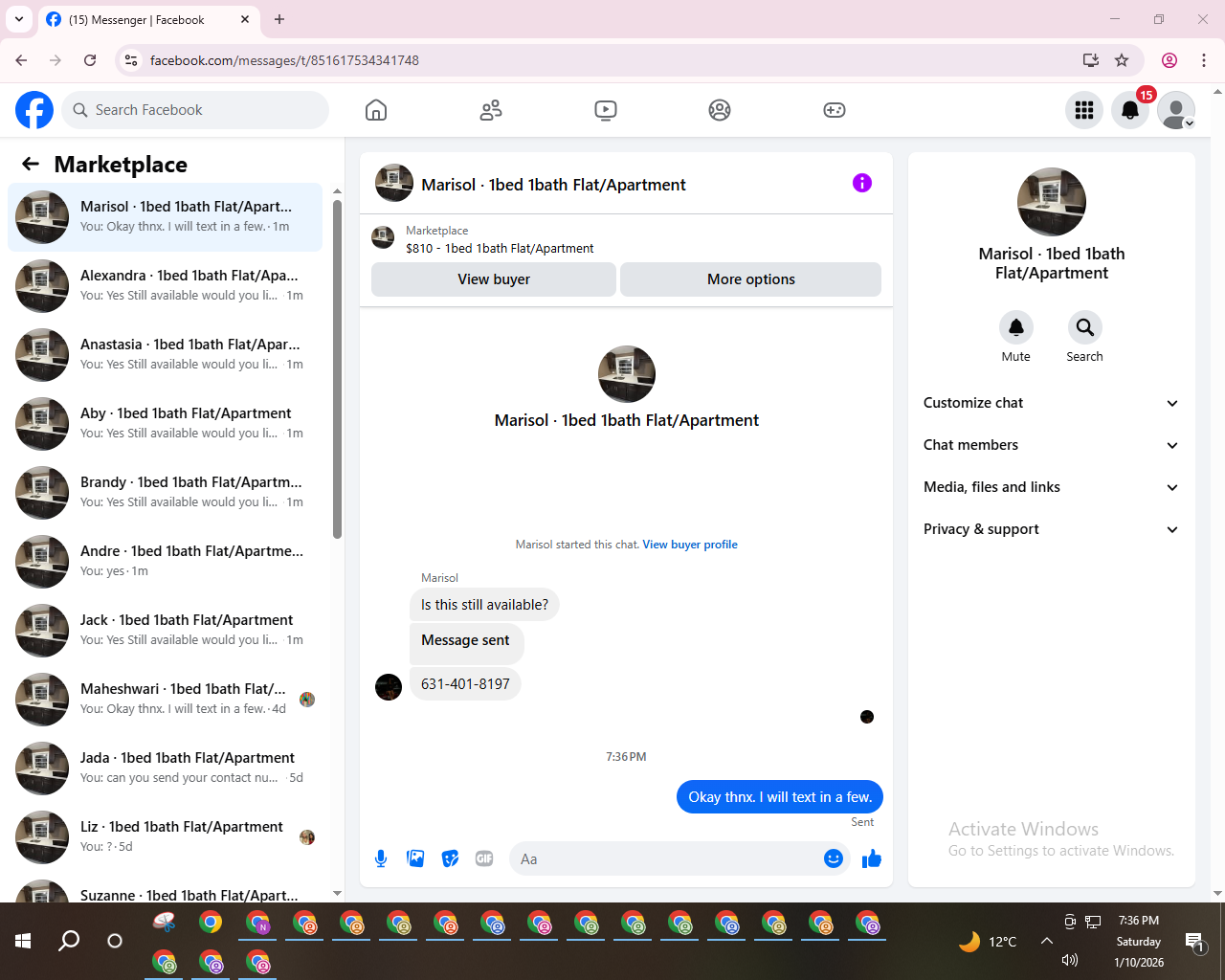Go back using Marketplace back arrow
The height and width of the screenshot is (980, 1225).
[31, 164]
